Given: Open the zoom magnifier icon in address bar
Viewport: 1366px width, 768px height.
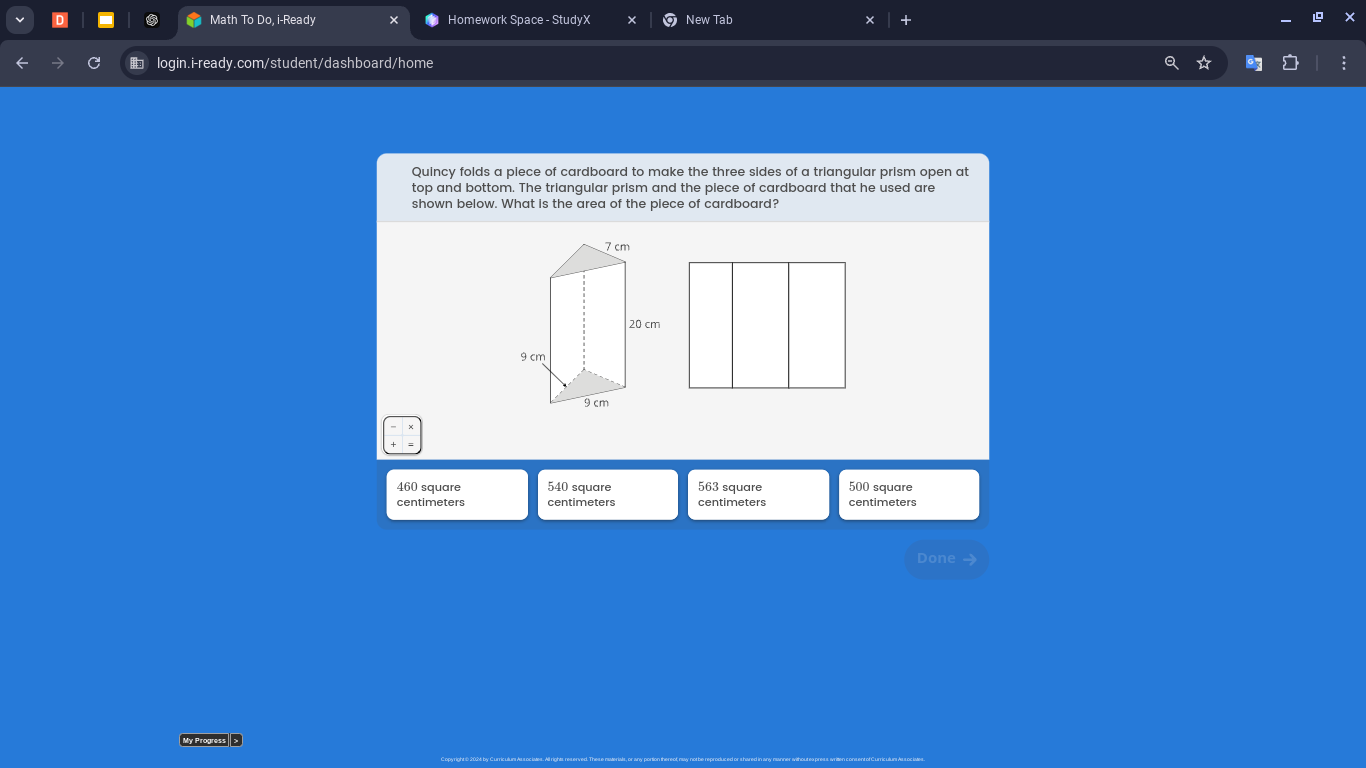Looking at the screenshot, I should pos(1172,63).
